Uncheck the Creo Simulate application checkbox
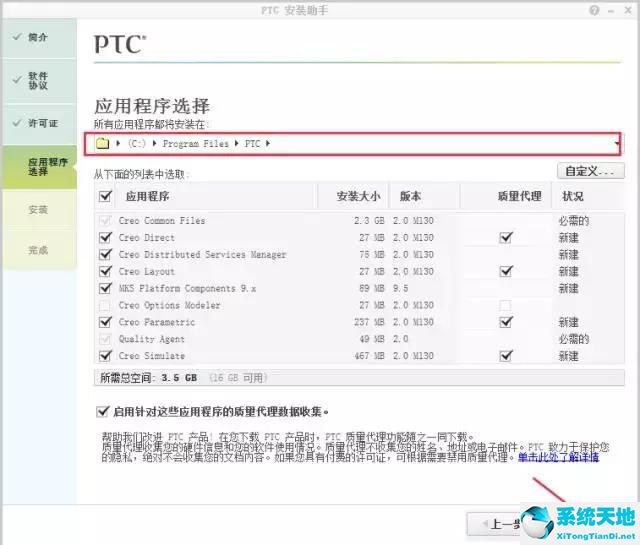This screenshot has height=545, width=640. coord(105,356)
